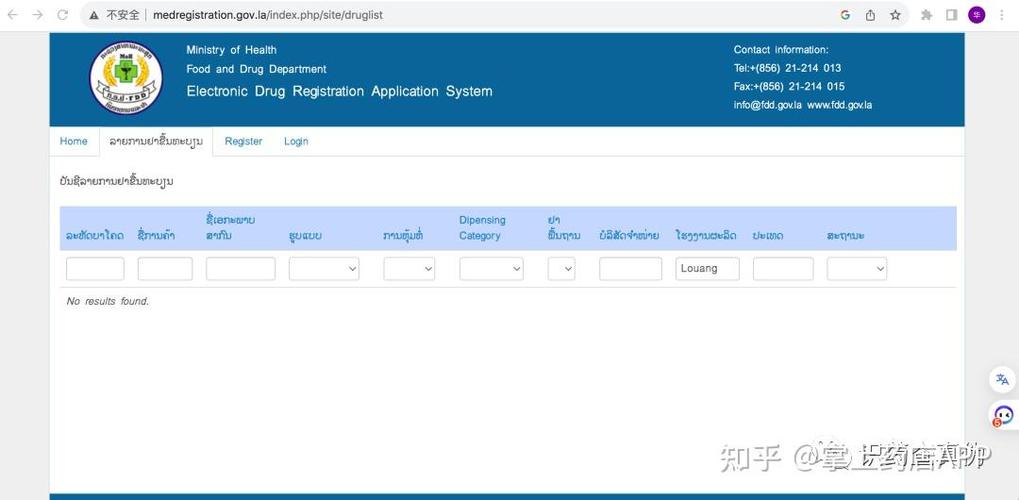The image size is (1019, 500).
Task: Sort by the first column, registration number
Action: tap(95, 235)
